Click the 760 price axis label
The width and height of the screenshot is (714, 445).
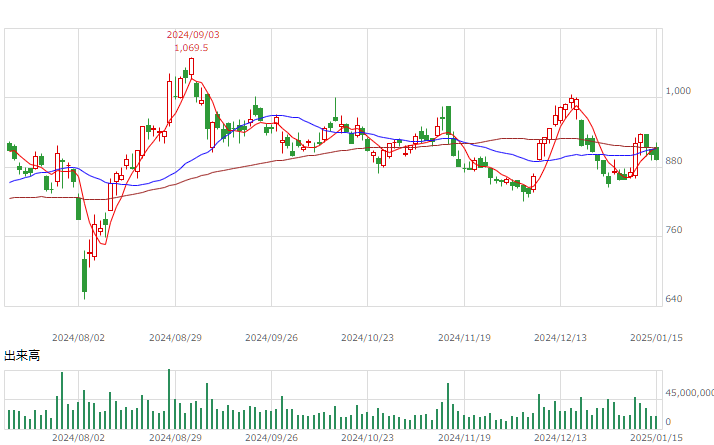pyautogui.click(x=673, y=230)
